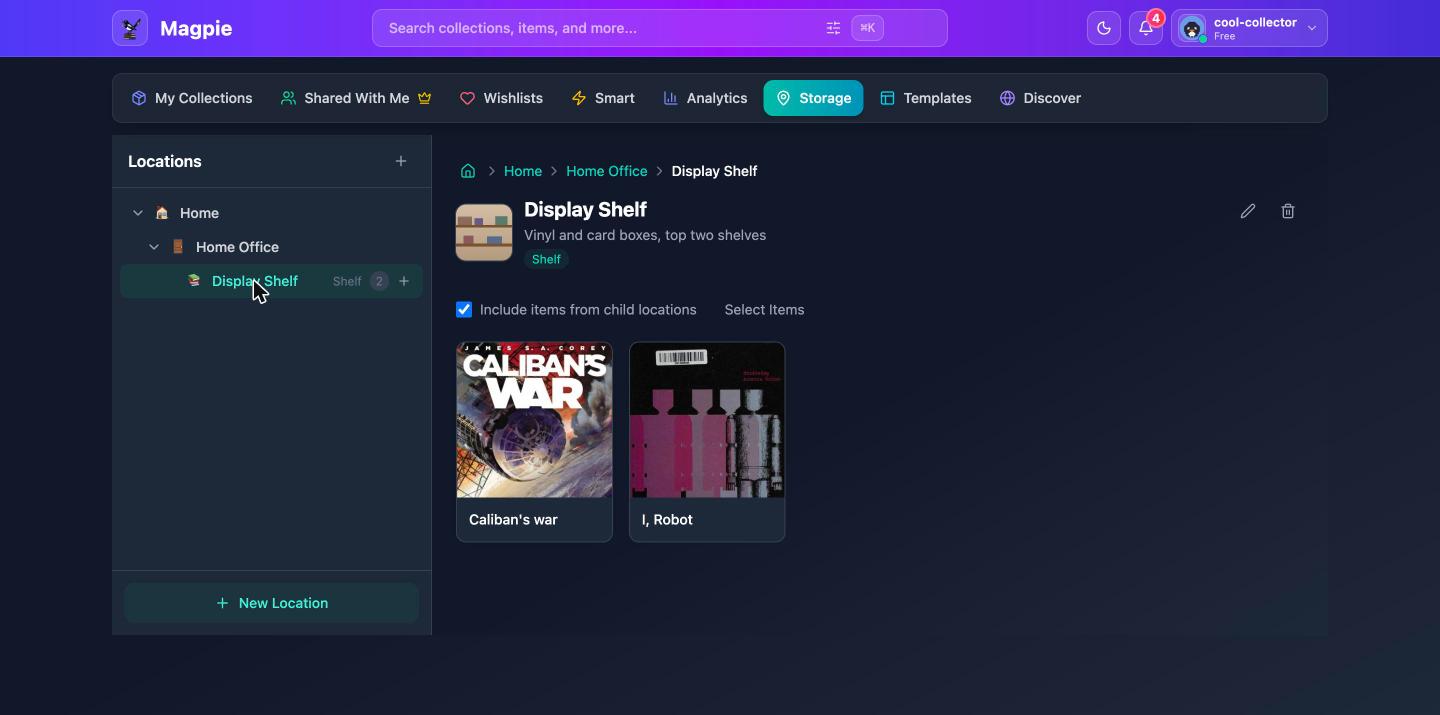Edit Display Shelf with pencil icon
Viewport: 1440px width, 715px height.
pyautogui.click(x=1248, y=211)
